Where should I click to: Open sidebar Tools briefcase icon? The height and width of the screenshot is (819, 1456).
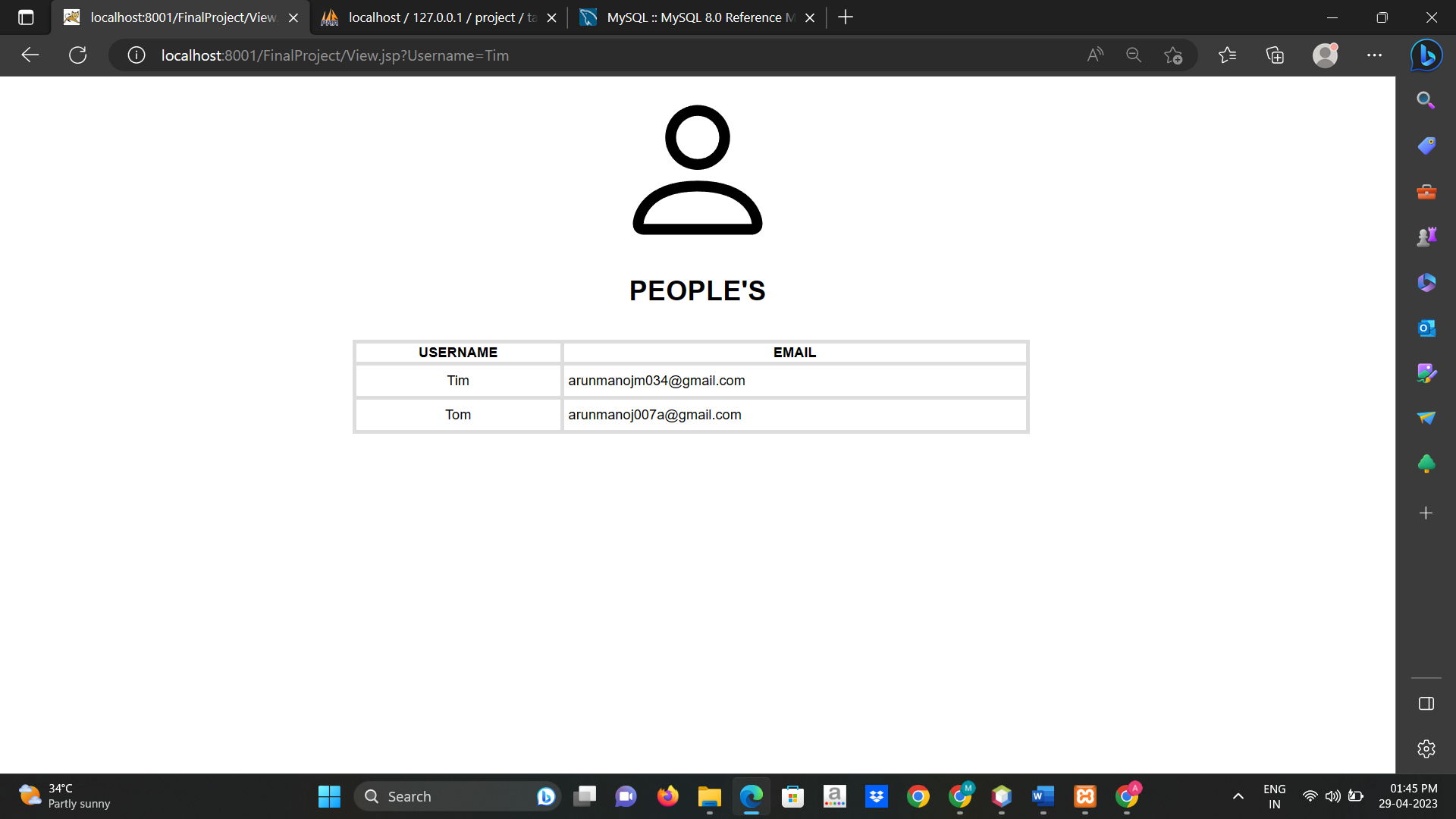(1426, 191)
